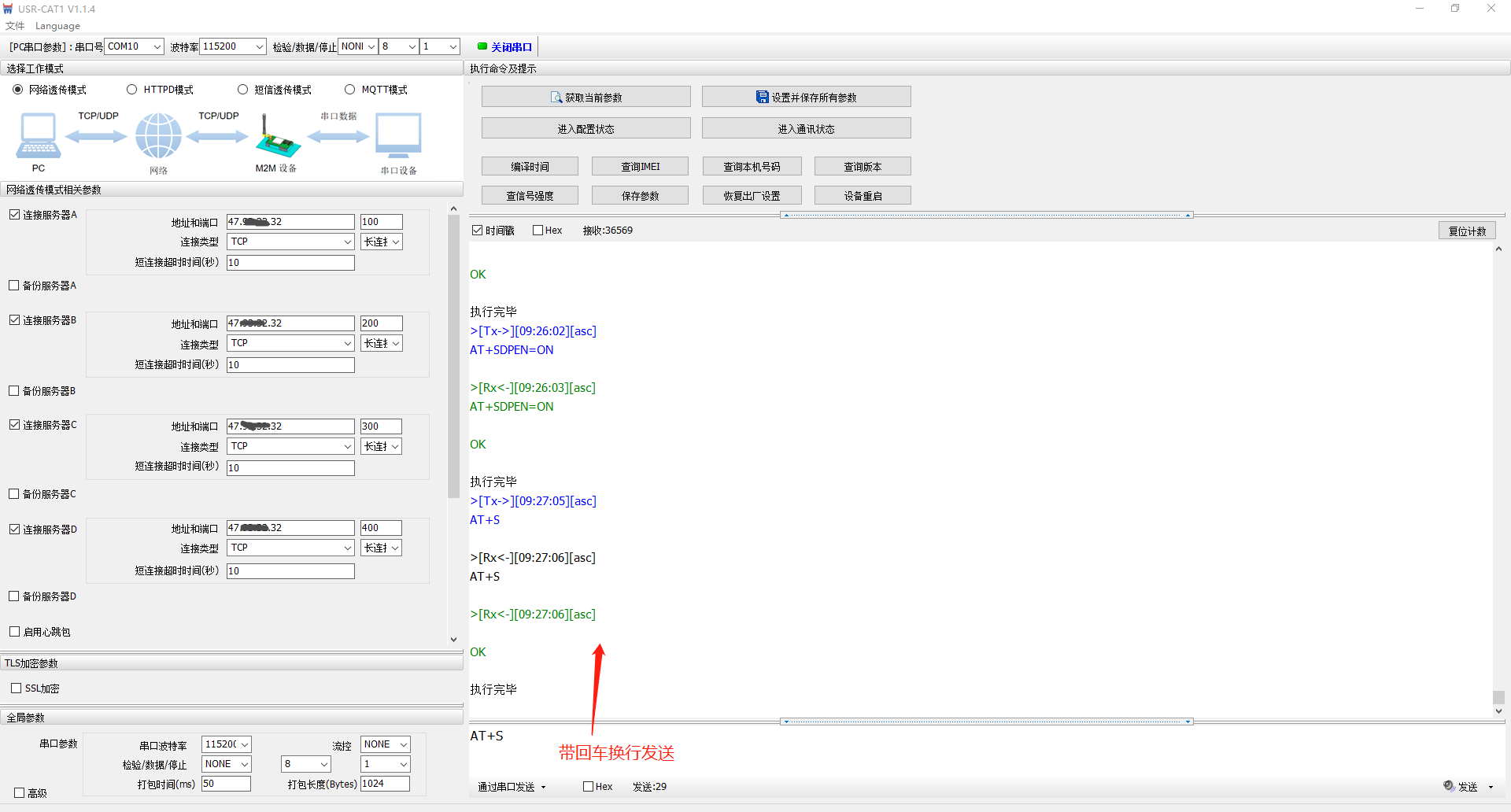Click the server parameters vertical scrollbar
The width and height of the screenshot is (1511, 812).
point(453,354)
